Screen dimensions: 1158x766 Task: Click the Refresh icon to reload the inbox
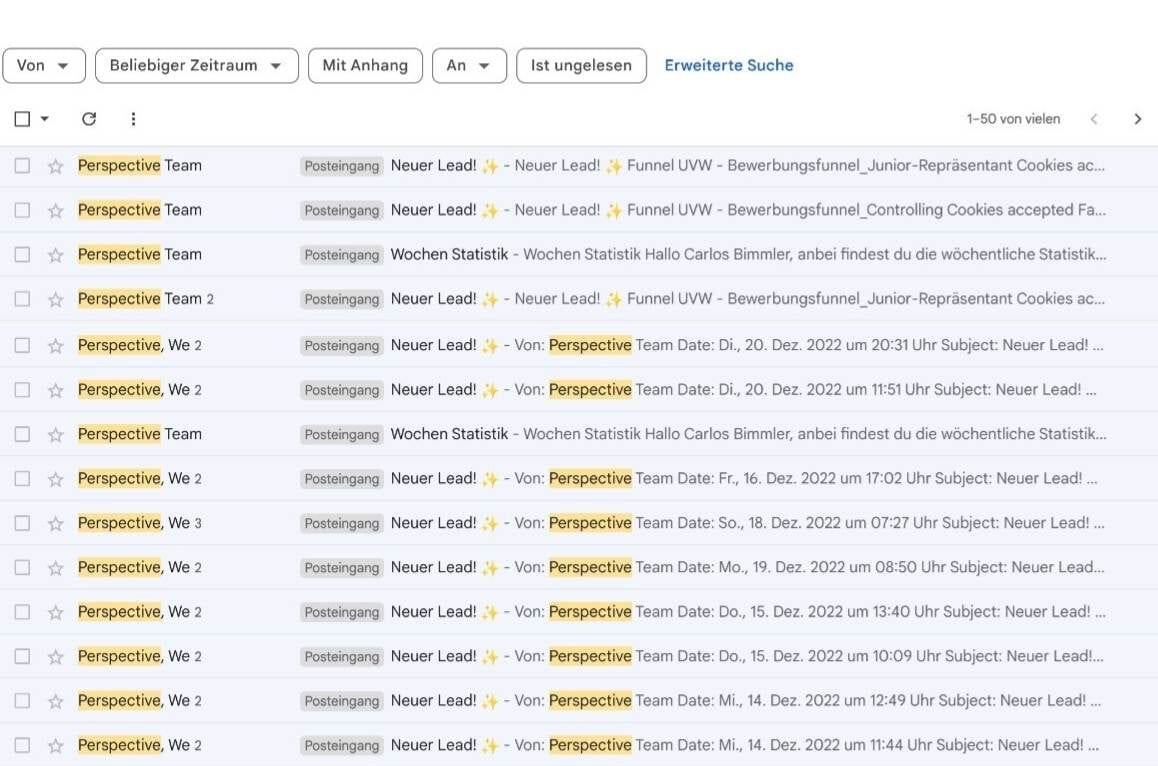pyautogui.click(x=89, y=118)
